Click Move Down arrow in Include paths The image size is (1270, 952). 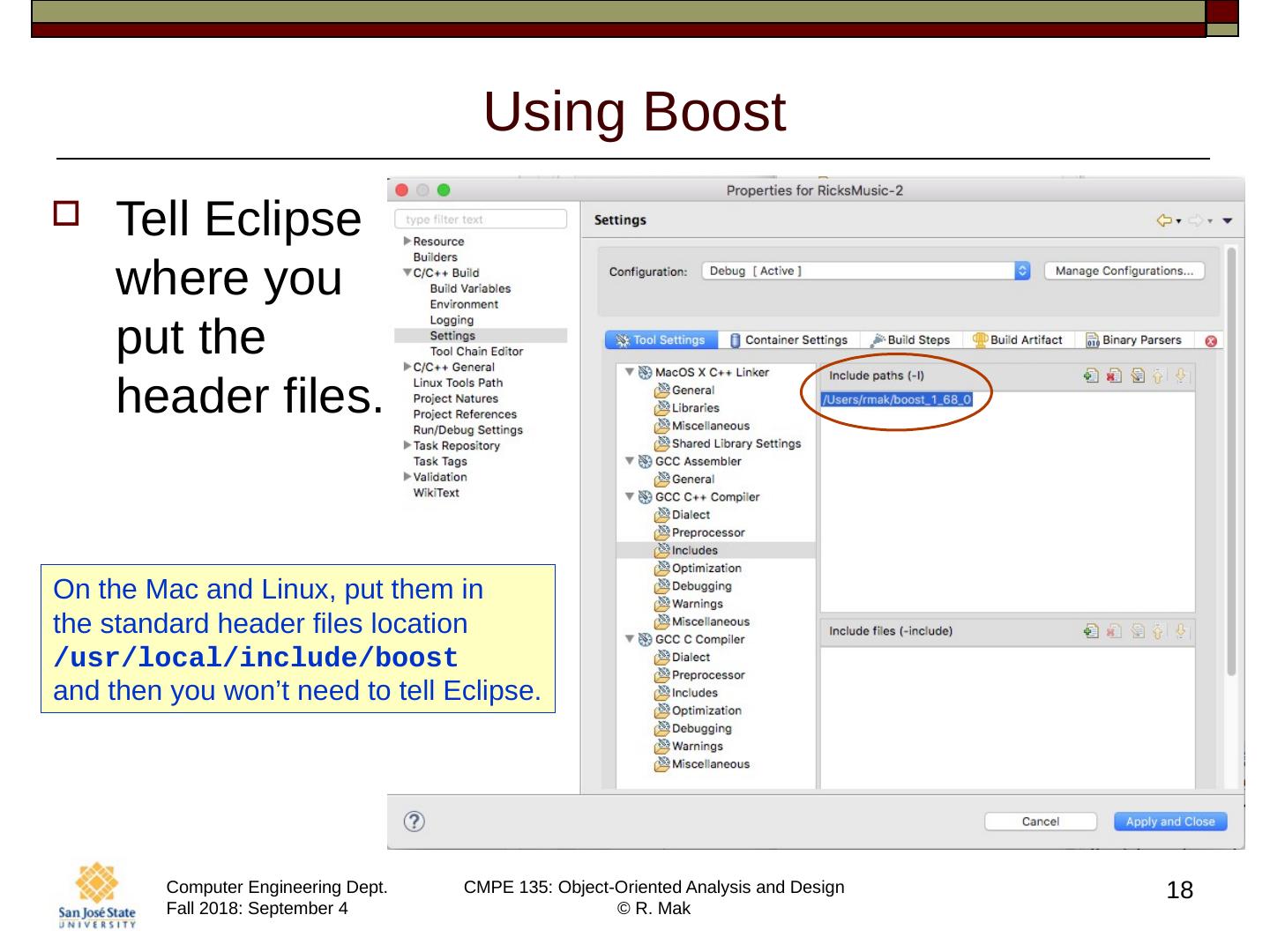point(1181,376)
